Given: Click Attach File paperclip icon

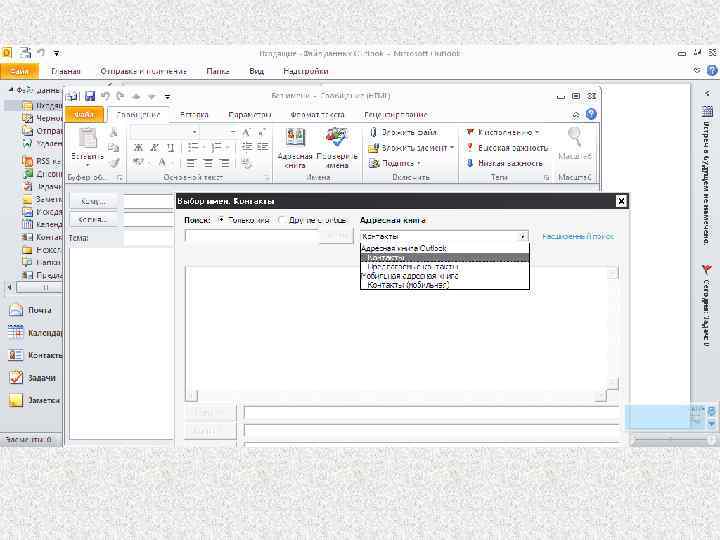Looking at the screenshot, I should (373, 132).
